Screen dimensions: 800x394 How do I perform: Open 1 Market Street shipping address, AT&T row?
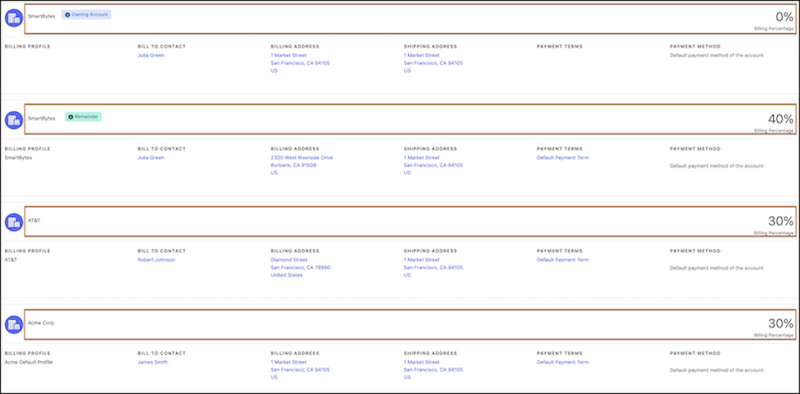[421, 260]
